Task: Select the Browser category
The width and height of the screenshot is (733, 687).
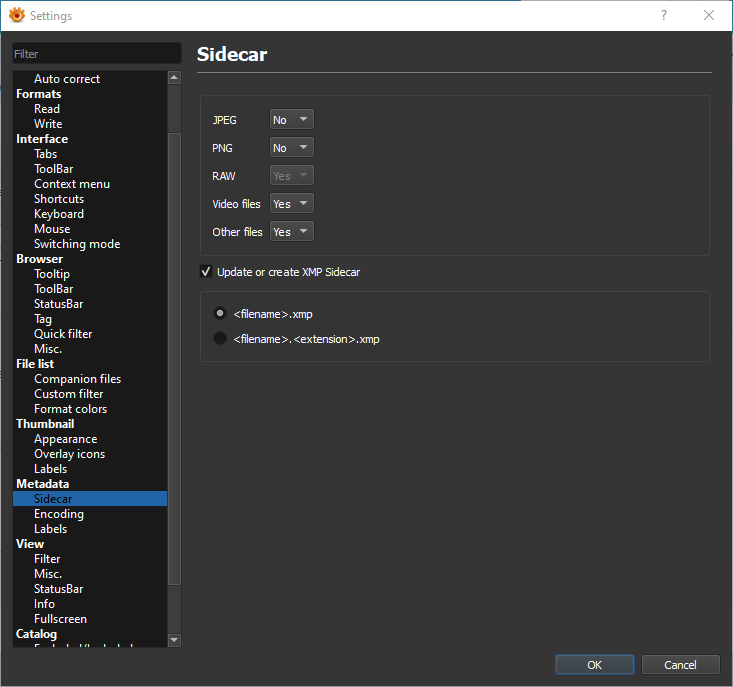Action: pos(40,258)
